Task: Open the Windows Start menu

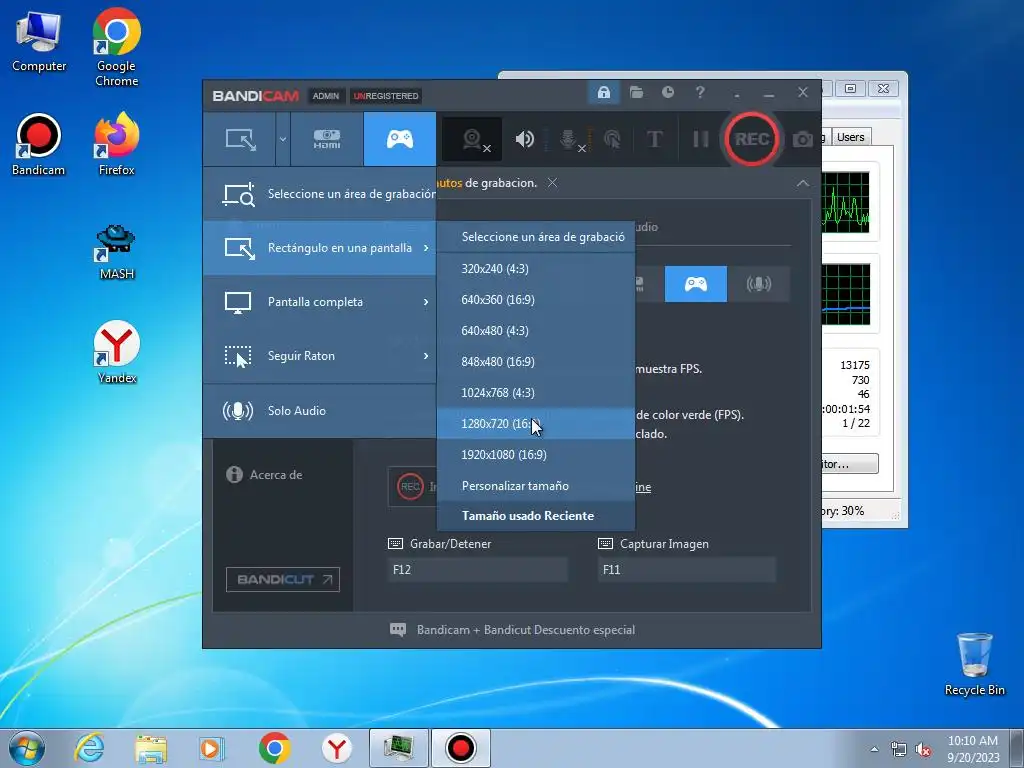Action: pyautogui.click(x=27, y=748)
